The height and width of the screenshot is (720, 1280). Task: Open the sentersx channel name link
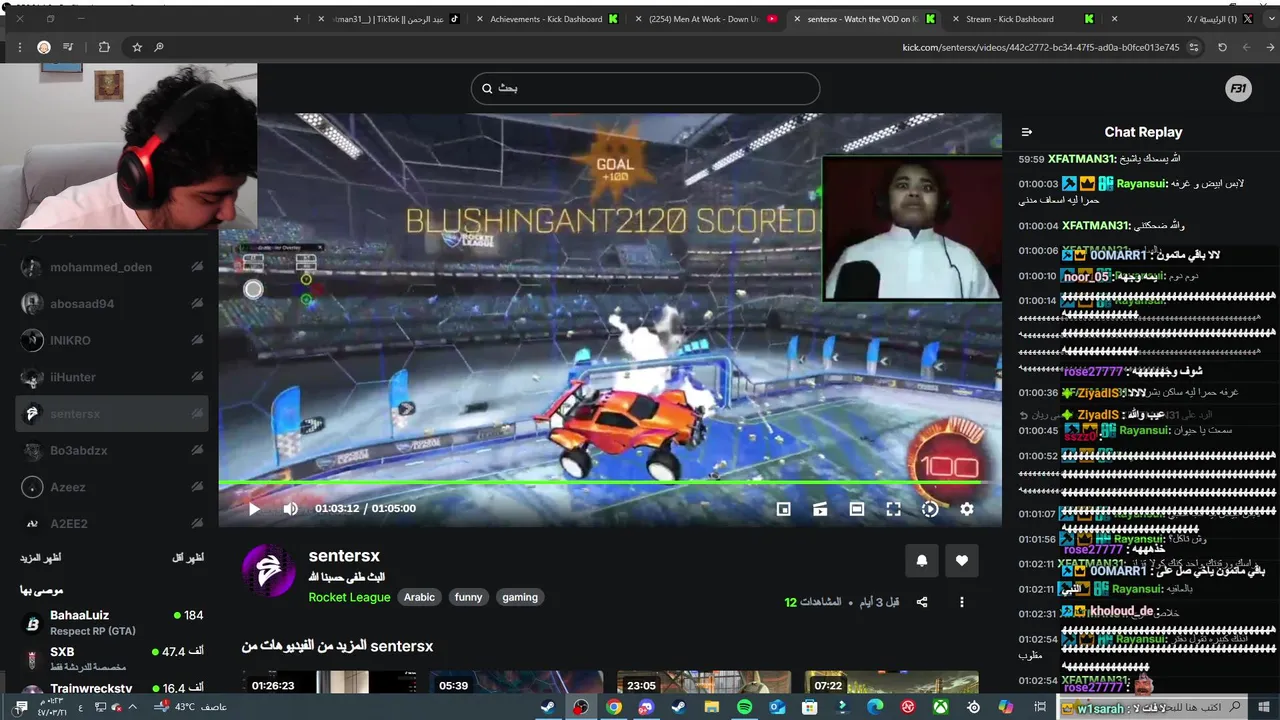tap(344, 556)
